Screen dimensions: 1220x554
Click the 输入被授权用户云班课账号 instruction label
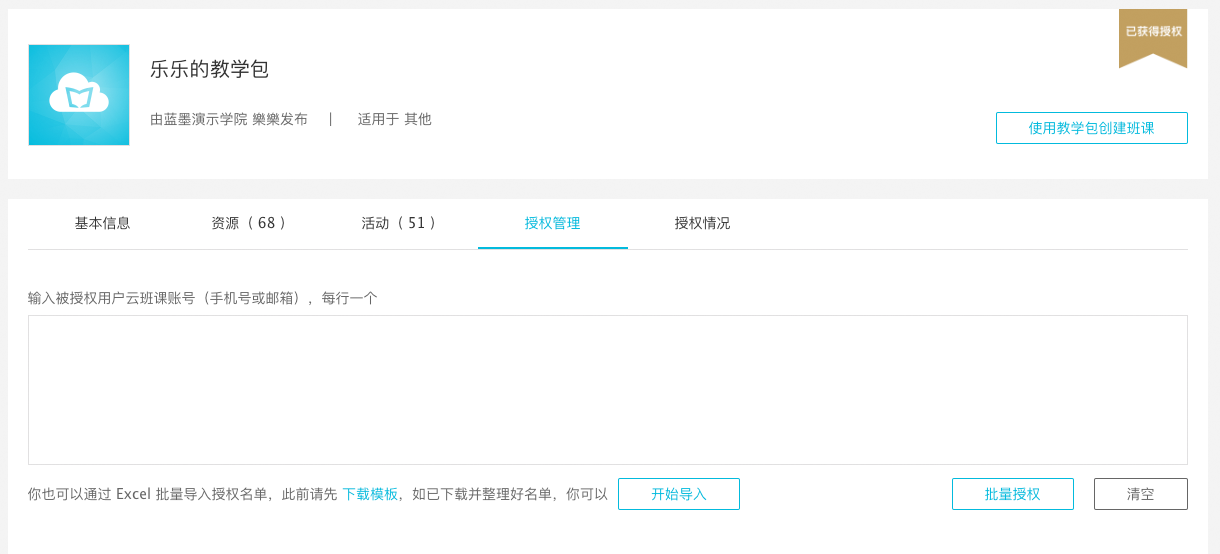point(203,298)
